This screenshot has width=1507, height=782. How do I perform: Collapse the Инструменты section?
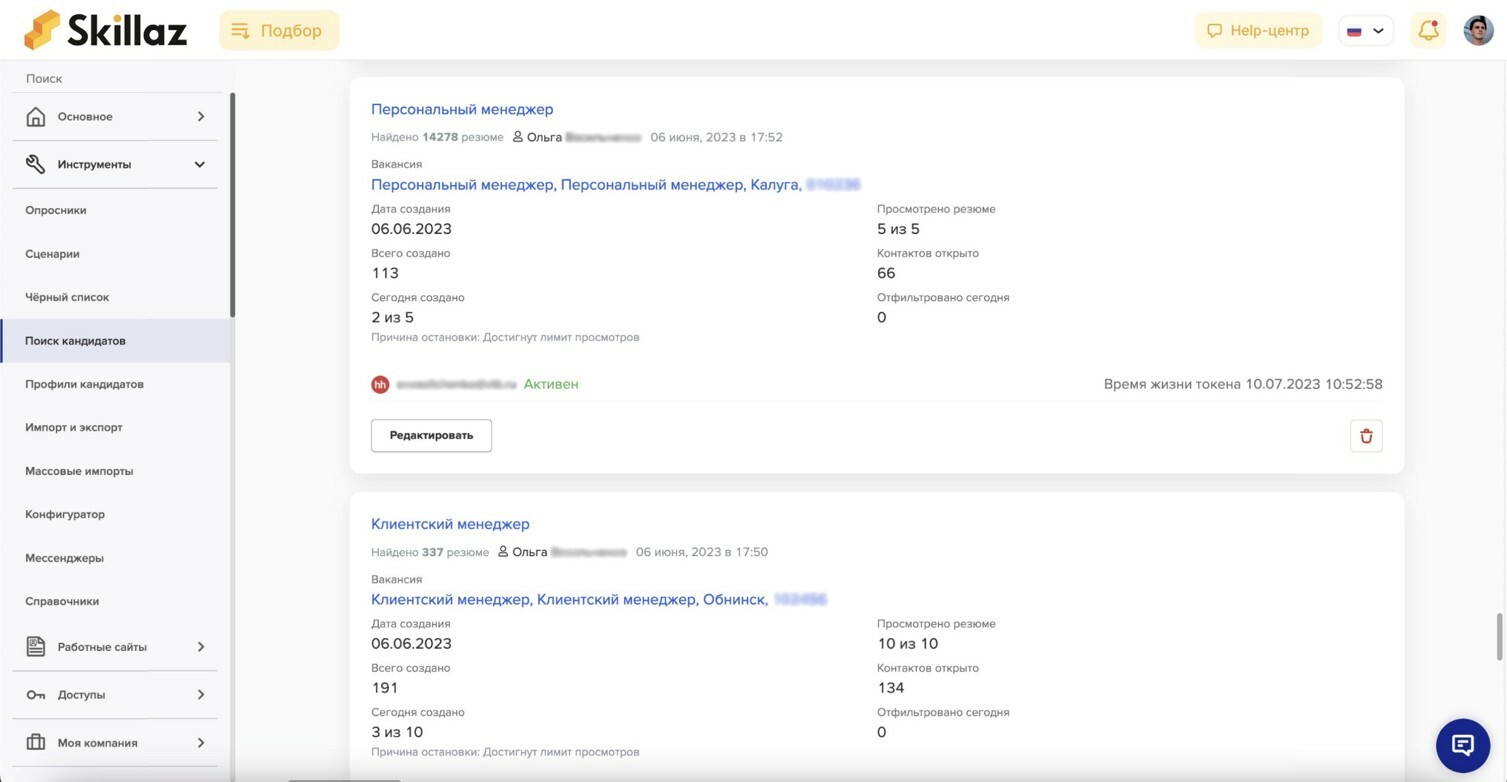(198, 164)
